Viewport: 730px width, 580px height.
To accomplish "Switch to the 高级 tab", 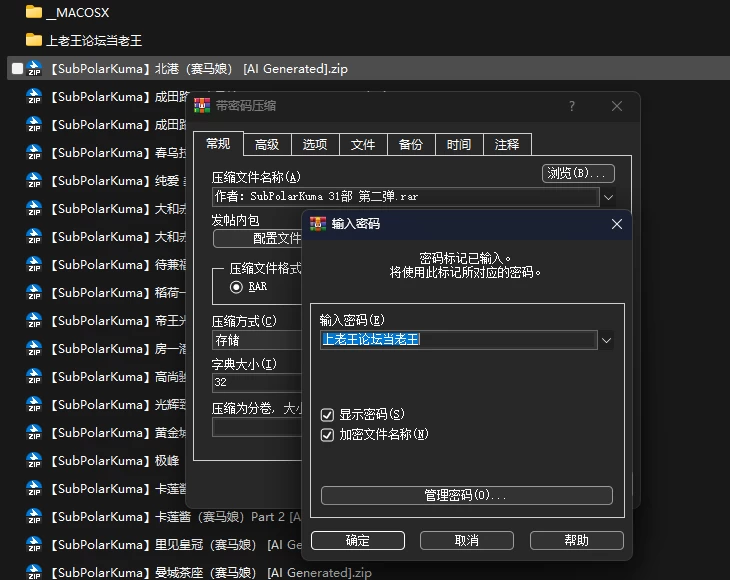I will pyautogui.click(x=267, y=144).
